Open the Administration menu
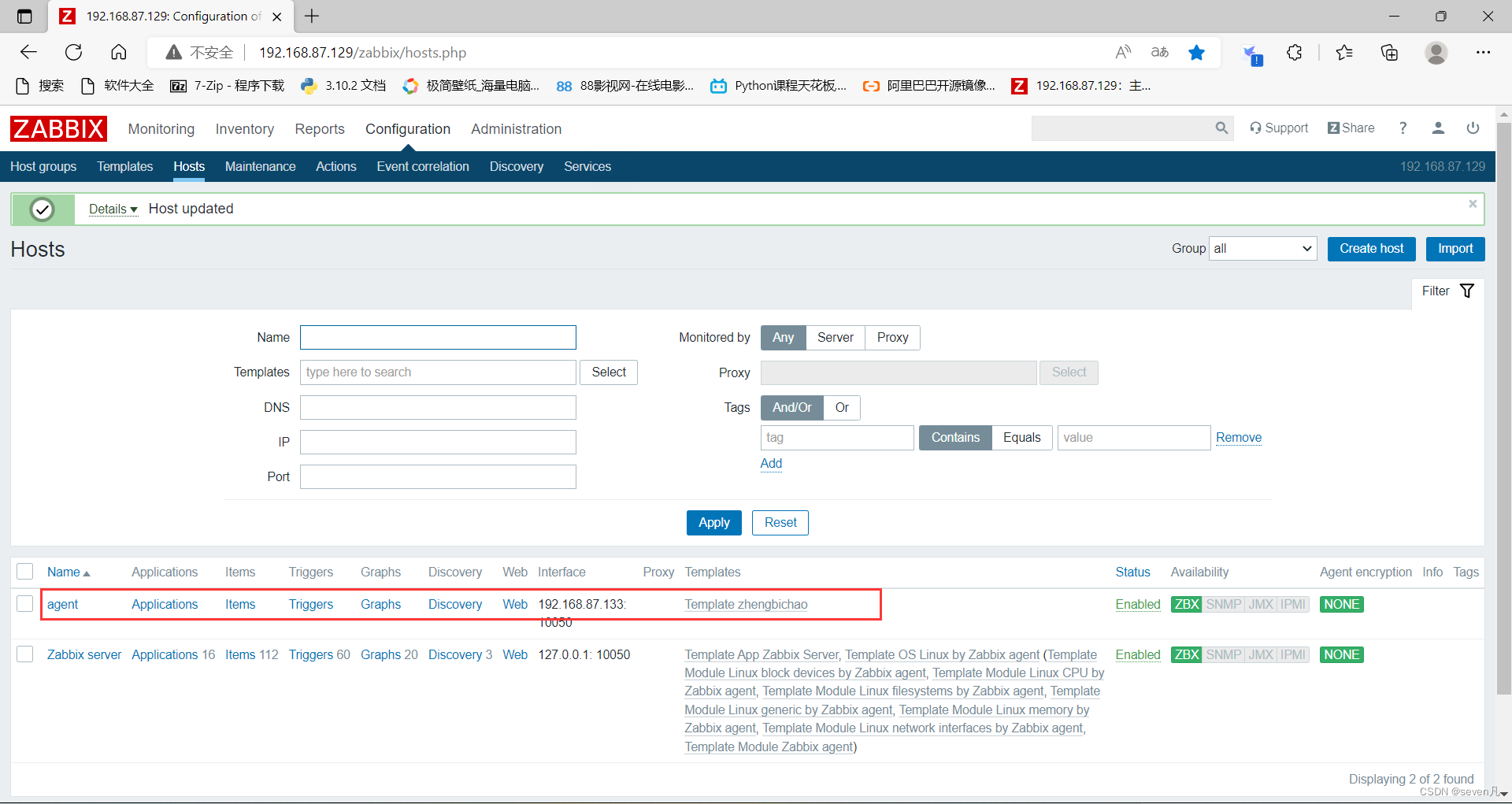This screenshot has width=1512, height=804. tap(517, 128)
